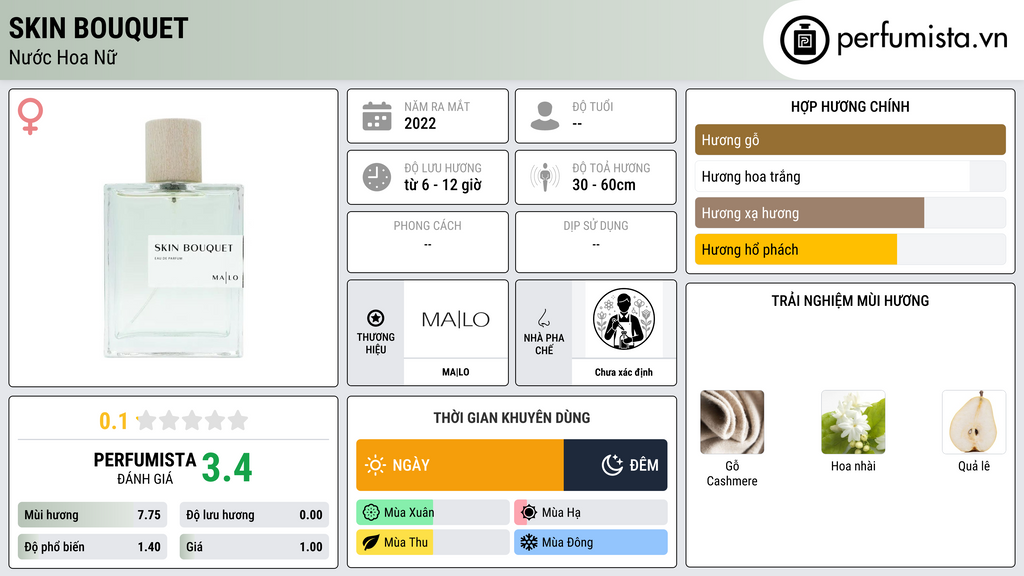Click the perfumista.vn bottle logo icon
This screenshot has width=1024, height=576.
[804, 40]
